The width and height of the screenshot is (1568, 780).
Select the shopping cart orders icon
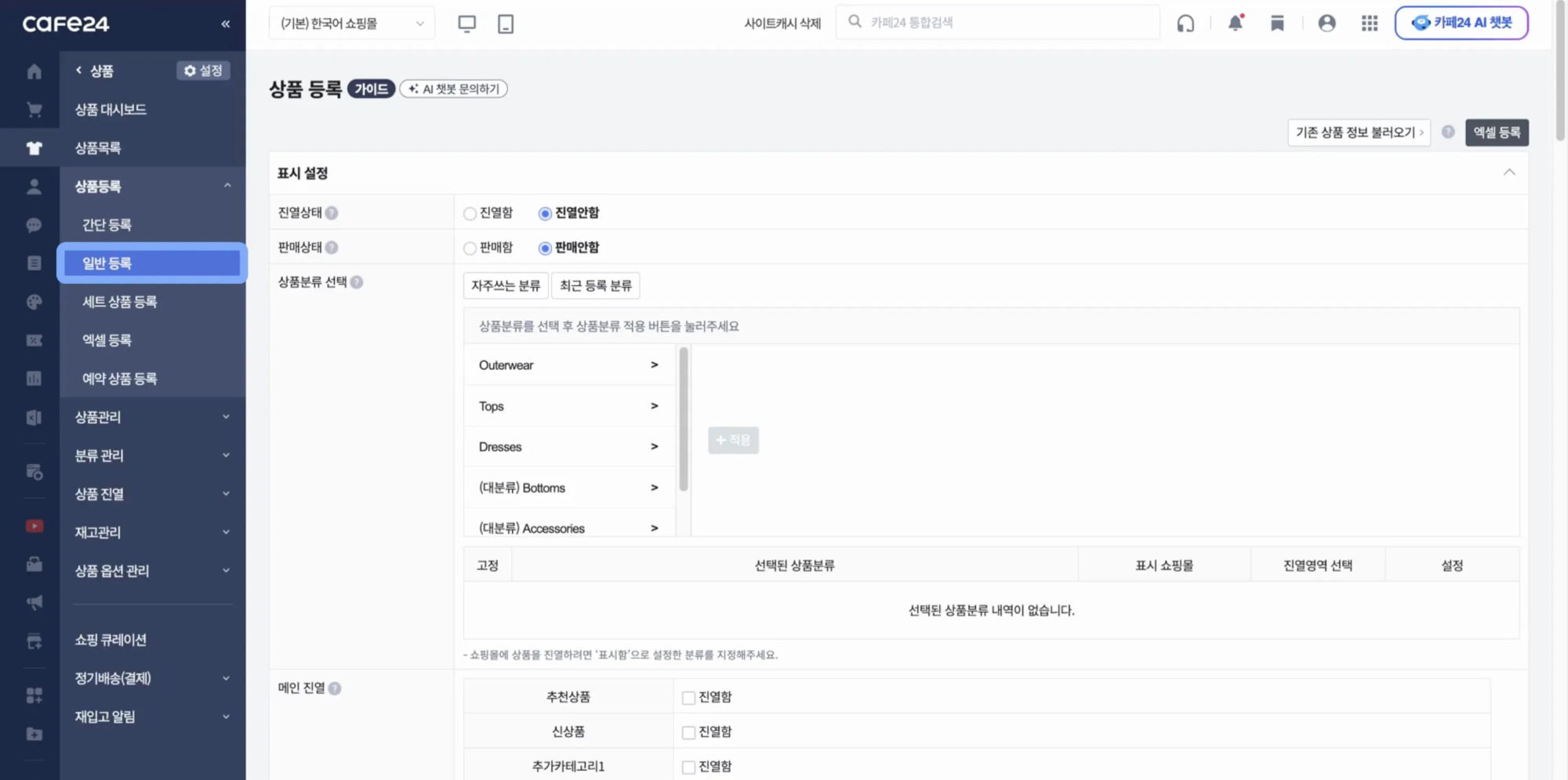(33, 109)
